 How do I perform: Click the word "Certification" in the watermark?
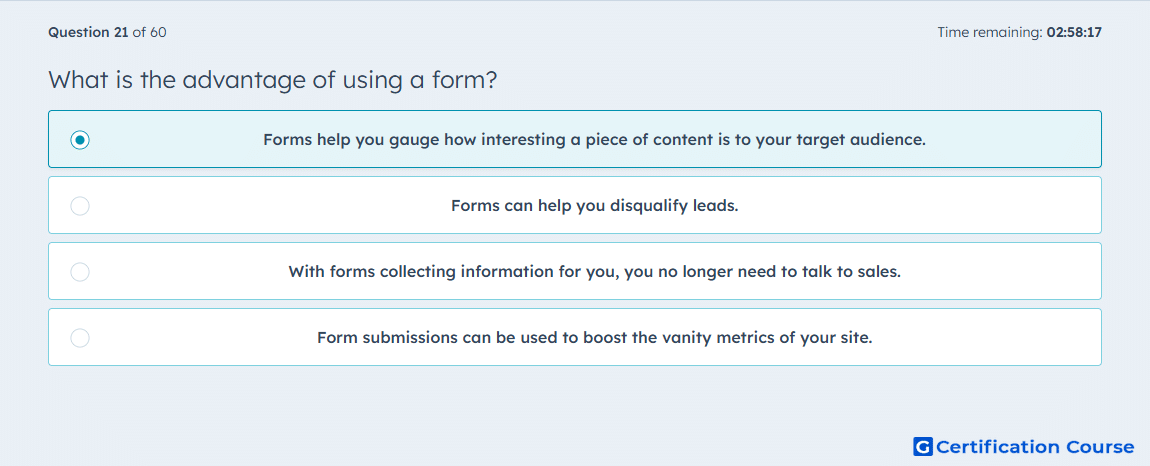pos(997,447)
